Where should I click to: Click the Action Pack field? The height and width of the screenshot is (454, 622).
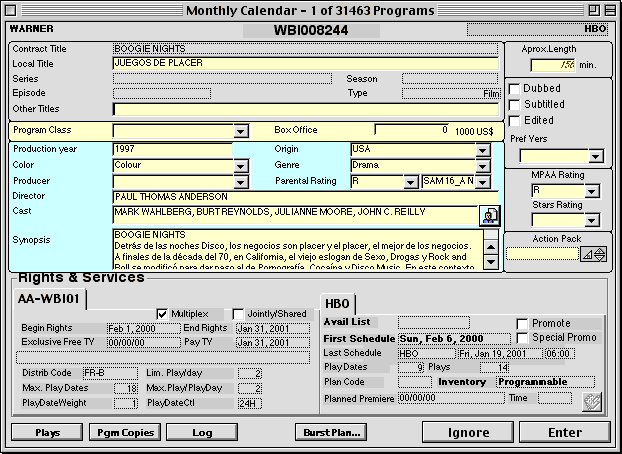pyautogui.click(x=542, y=254)
